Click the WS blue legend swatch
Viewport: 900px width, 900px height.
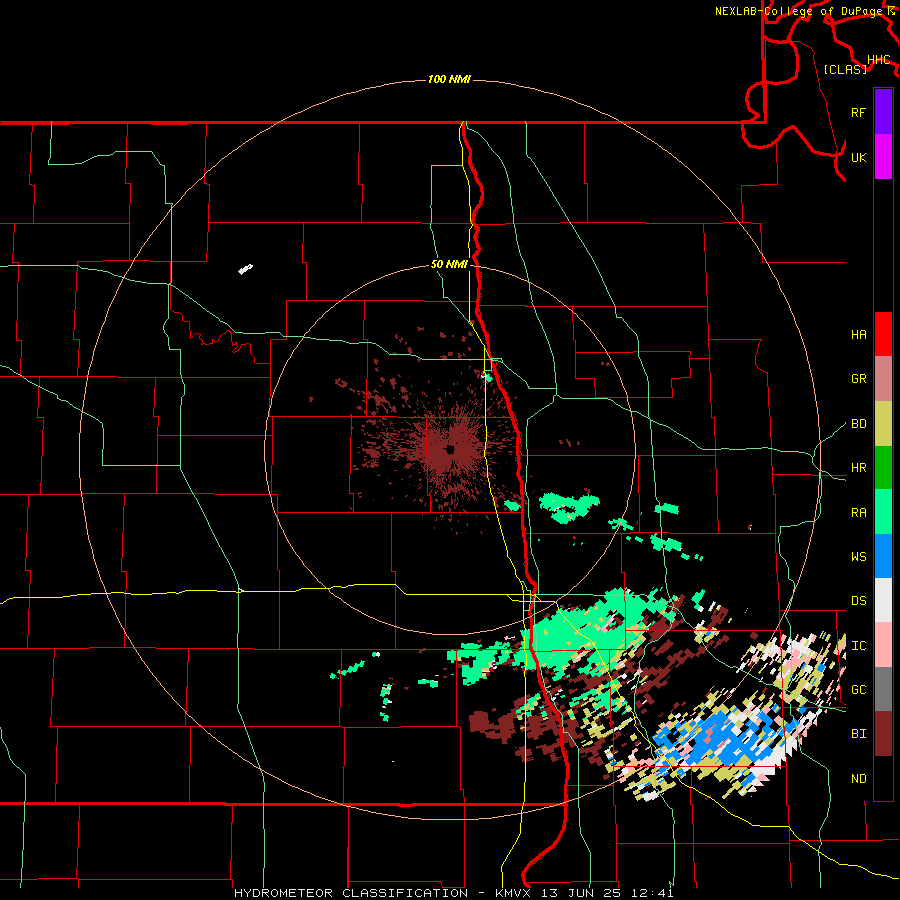click(x=883, y=556)
